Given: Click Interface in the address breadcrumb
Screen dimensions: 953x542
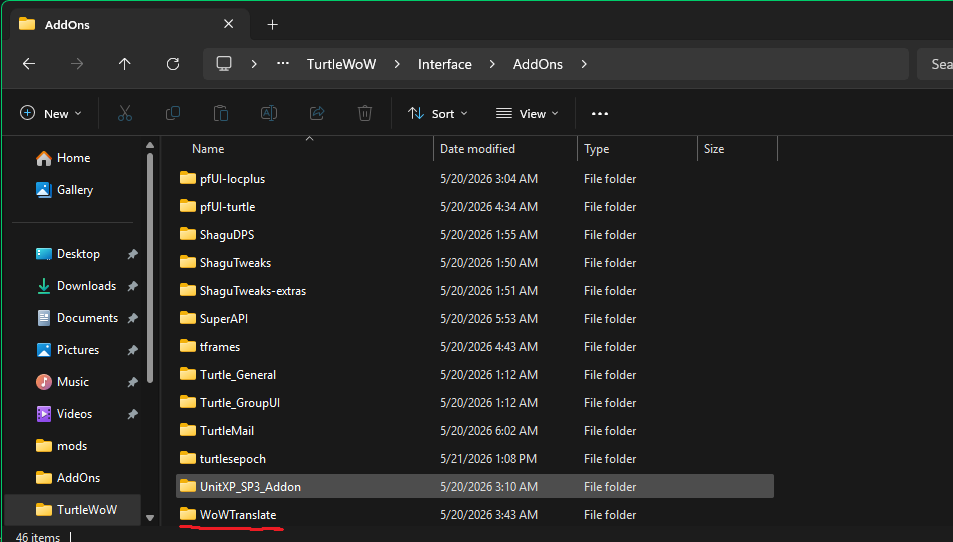Looking at the screenshot, I should click(x=444, y=64).
